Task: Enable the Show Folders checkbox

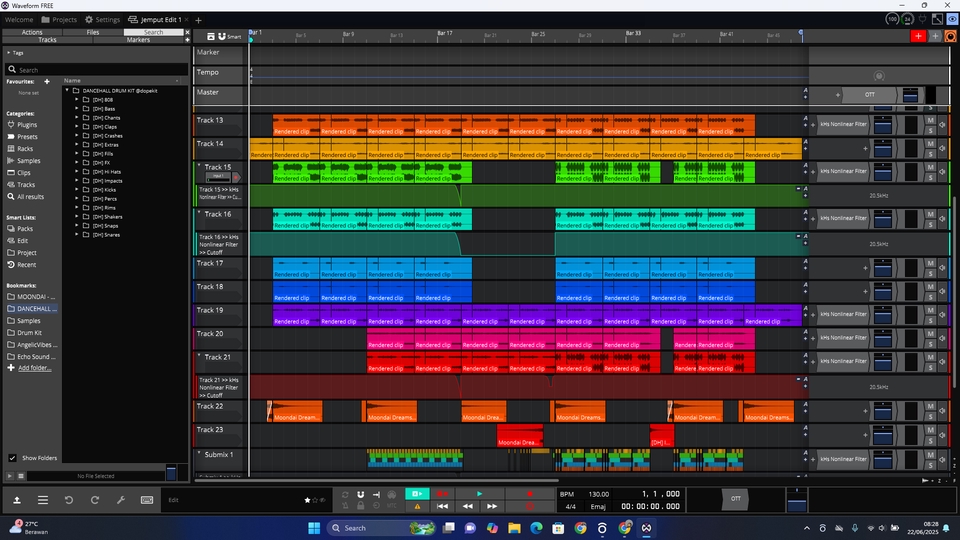Action: (12, 458)
